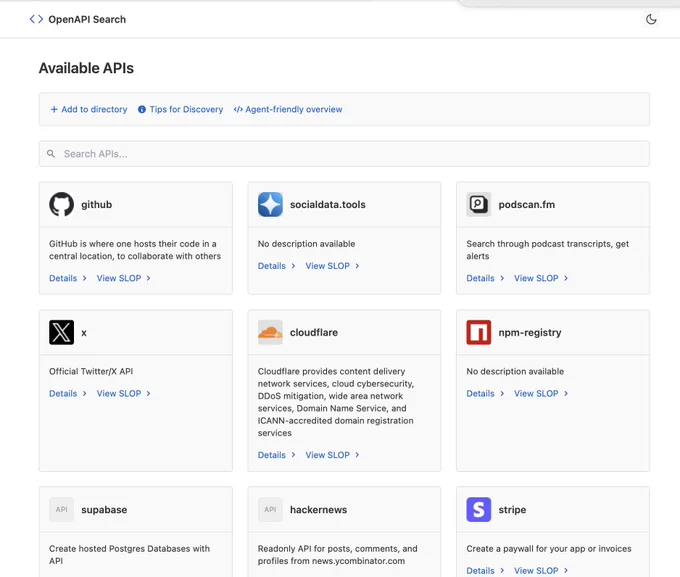Open Agent-friendly overview link
The width and height of the screenshot is (680, 577).
coord(288,109)
